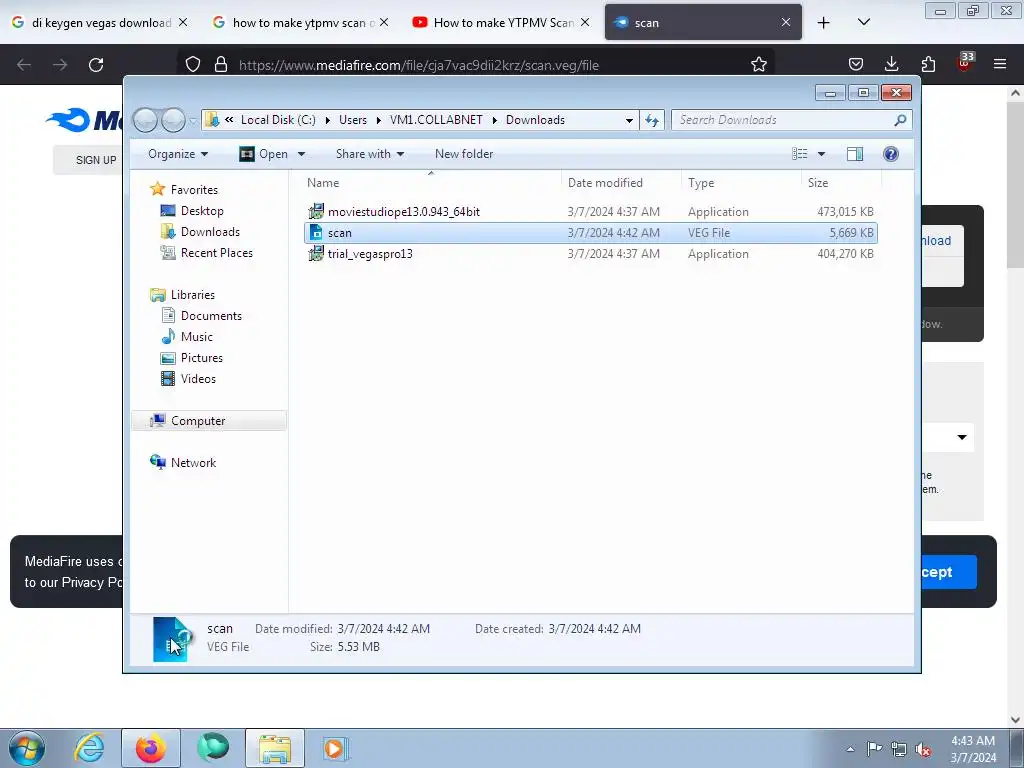
Task: Switch to YouTube 'How to make YTPMV Scan' tab
Action: pos(501,23)
